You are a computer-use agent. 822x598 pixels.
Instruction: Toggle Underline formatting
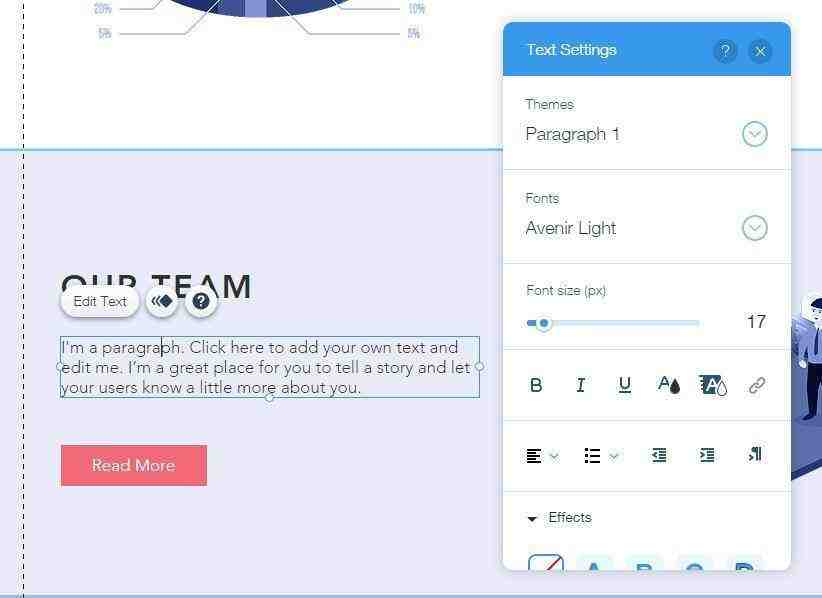[624, 385]
